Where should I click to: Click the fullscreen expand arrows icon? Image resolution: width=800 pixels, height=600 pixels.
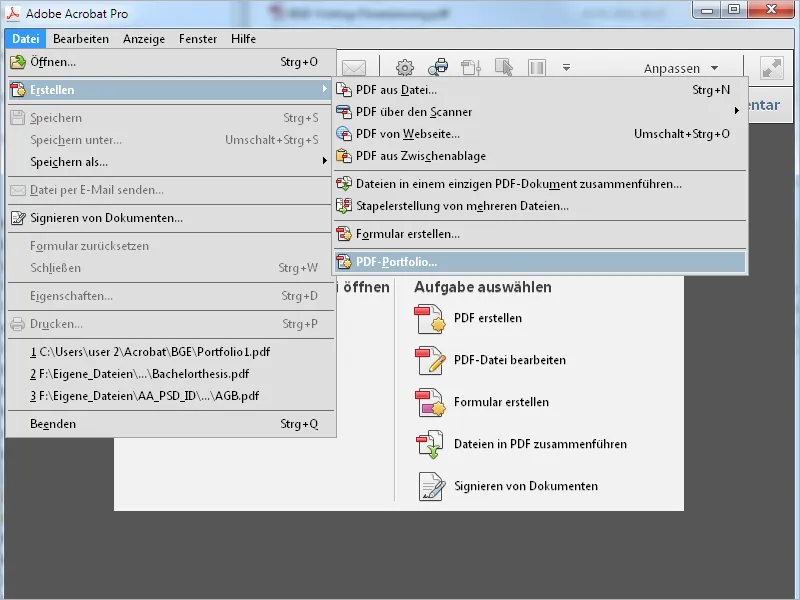click(772, 68)
